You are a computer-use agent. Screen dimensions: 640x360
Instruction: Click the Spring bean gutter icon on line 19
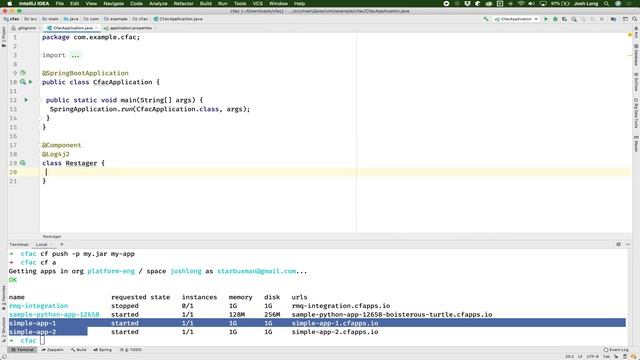(x=23, y=163)
